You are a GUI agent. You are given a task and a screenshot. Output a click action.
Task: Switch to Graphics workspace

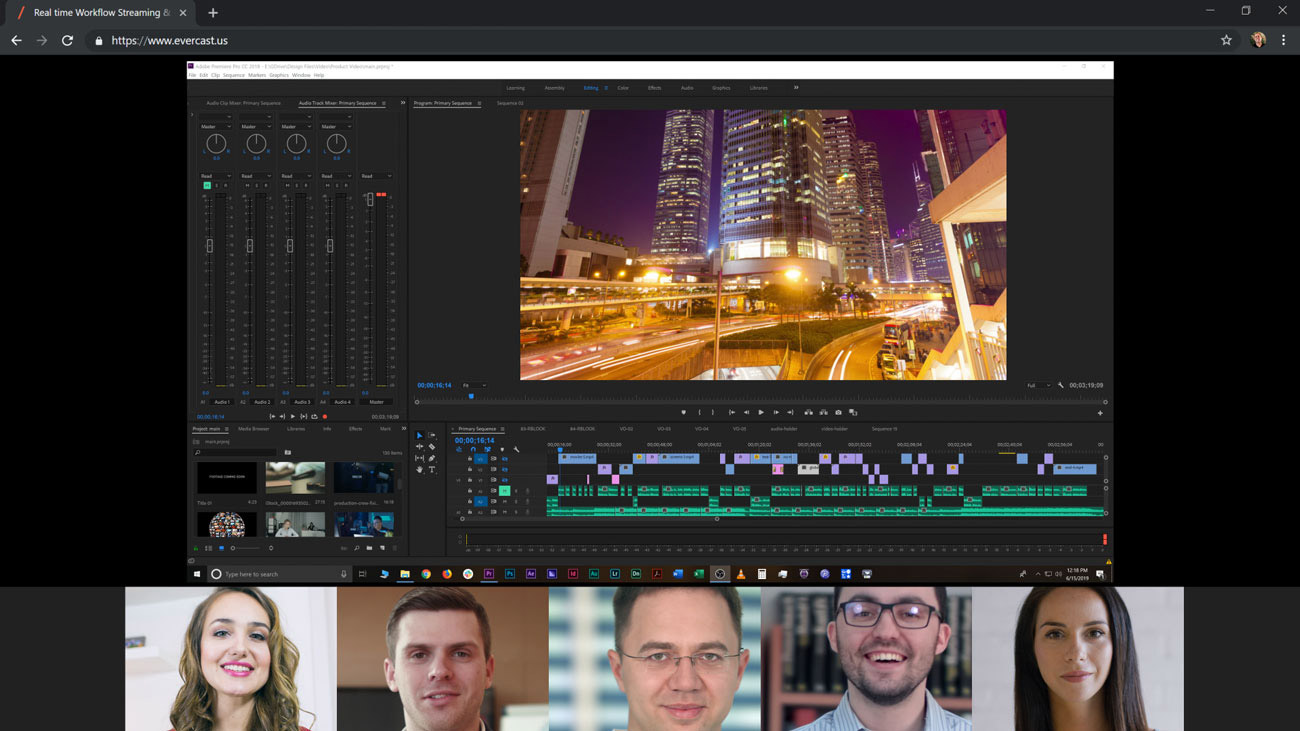(x=721, y=88)
